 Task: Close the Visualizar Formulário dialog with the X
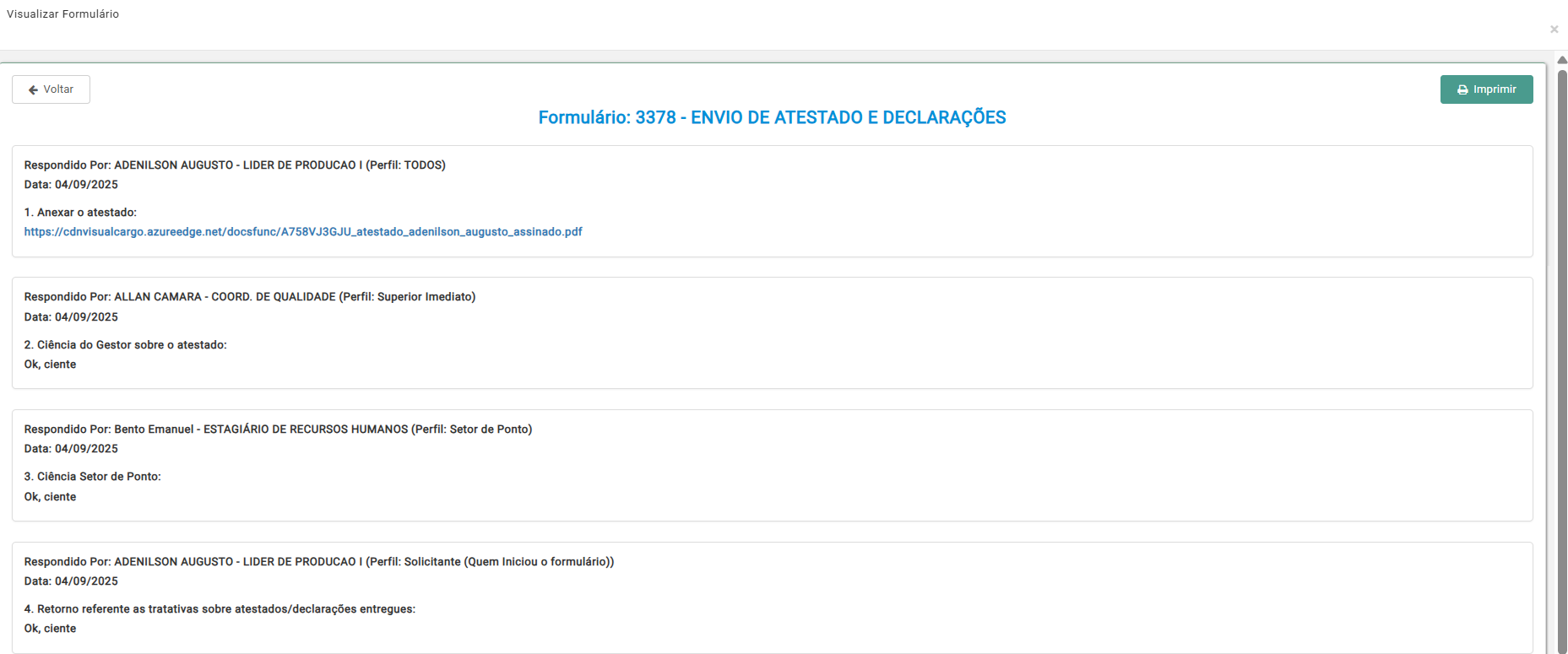coord(1554,30)
